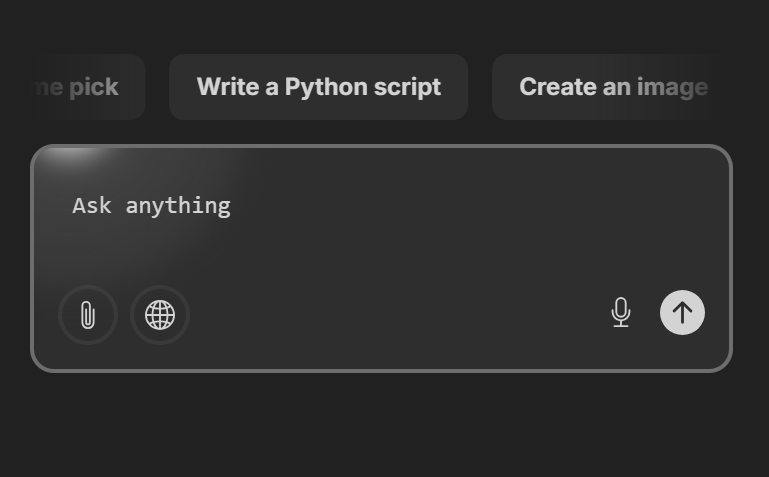Select the faded suggestion chip ending in "pick"
The height and width of the screenshot is (477, 769).
(83, 87)
